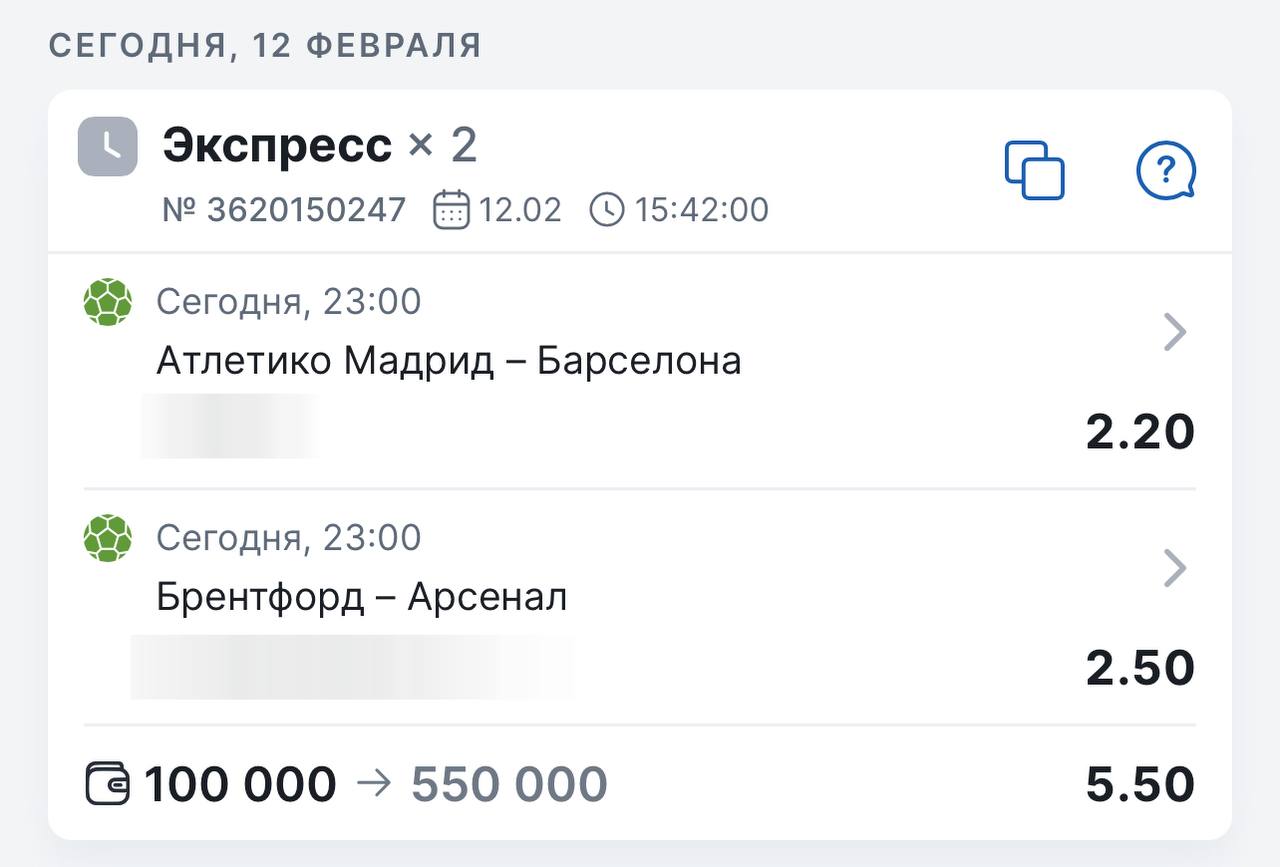Screen dimensions: 1280x867
Task: Click the pending clock status icon
Action: point(108,147)
